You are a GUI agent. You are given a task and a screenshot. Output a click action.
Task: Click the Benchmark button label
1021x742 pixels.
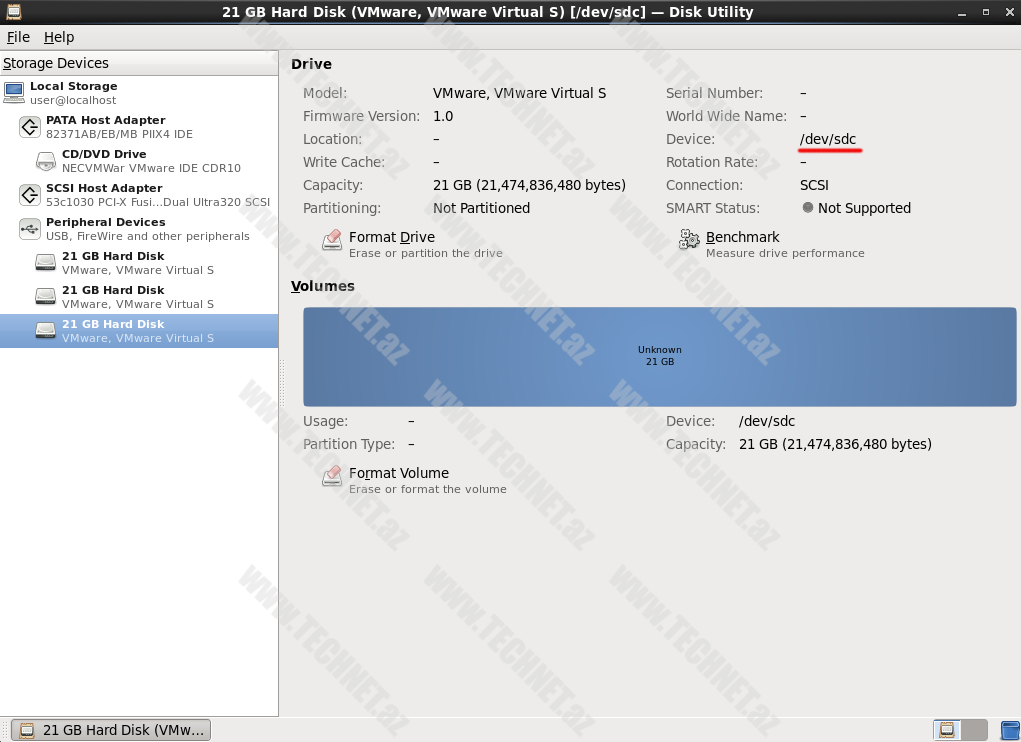pyautogui.click(x=742, y=237)
